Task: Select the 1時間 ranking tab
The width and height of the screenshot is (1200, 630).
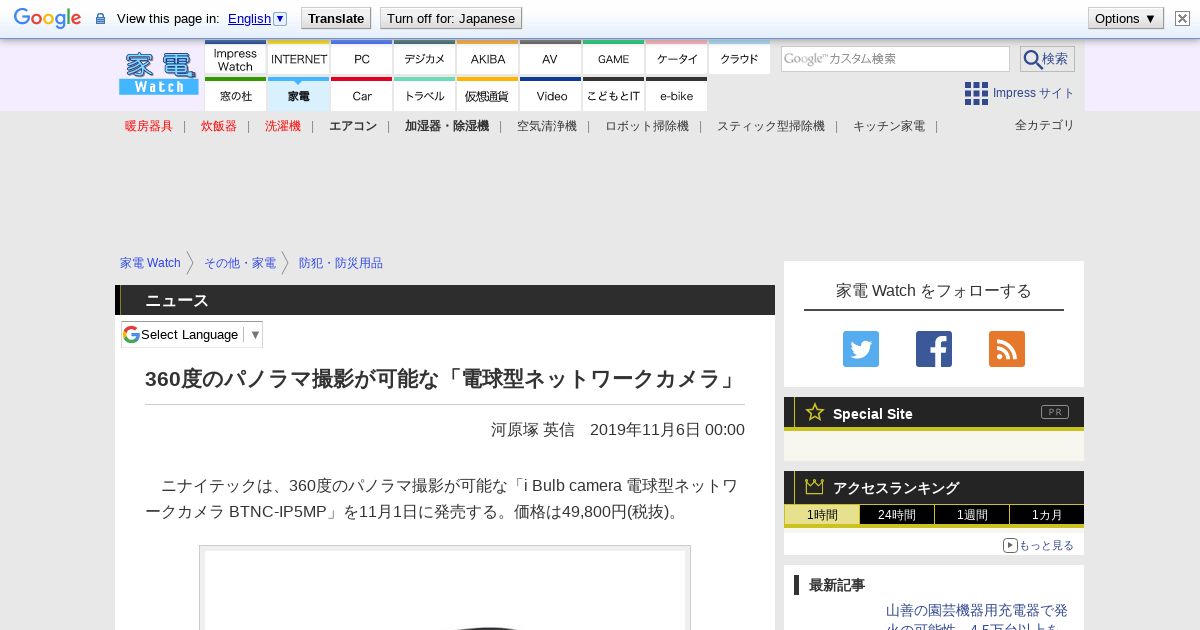Action: click(x=822, y=515)
